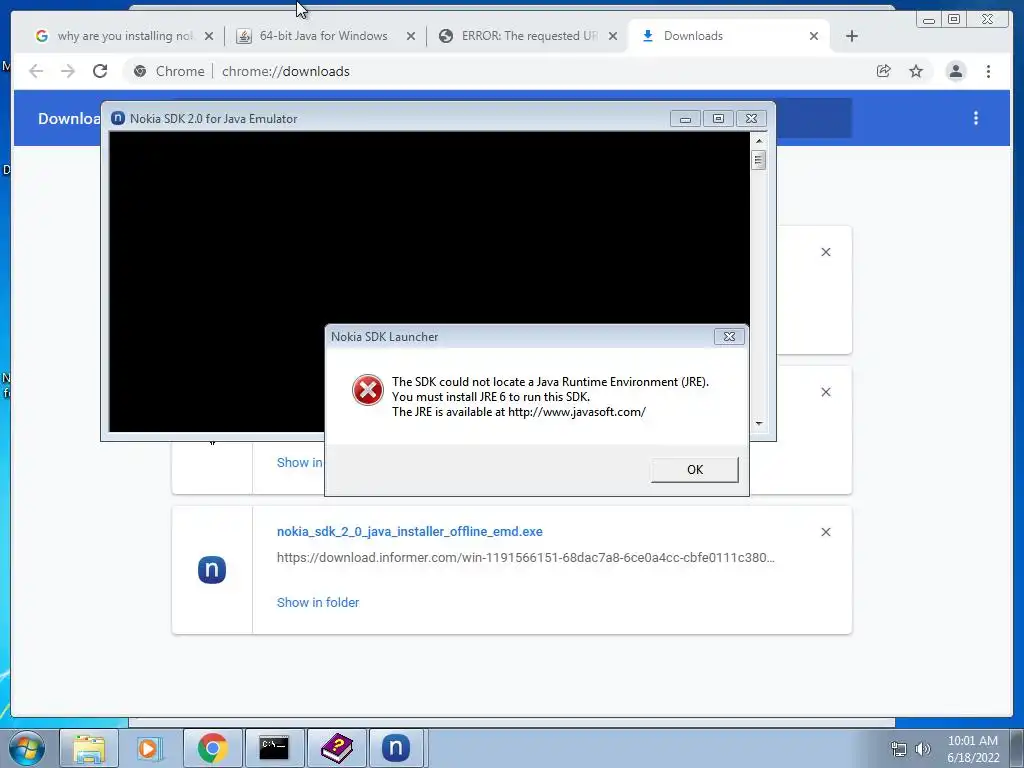This screenshot has width=1024, height=768.
Task: Reload the downloads page
Action: click(x=100, y=71)
